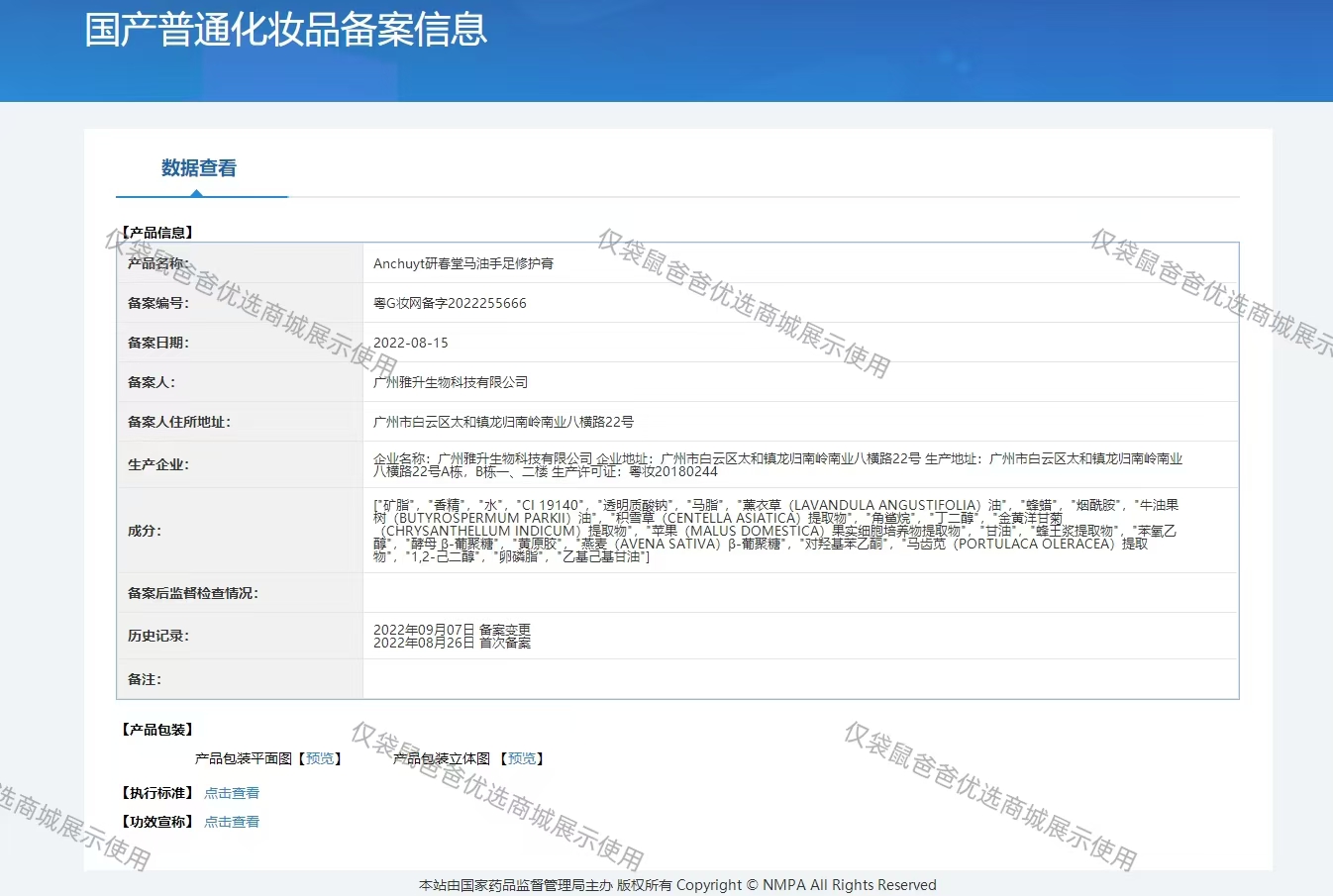The width and height of the screenshot is (1333, 896).
Task: Click 点击查看 next to 功效宣称
Action: (x=232, y=822)
